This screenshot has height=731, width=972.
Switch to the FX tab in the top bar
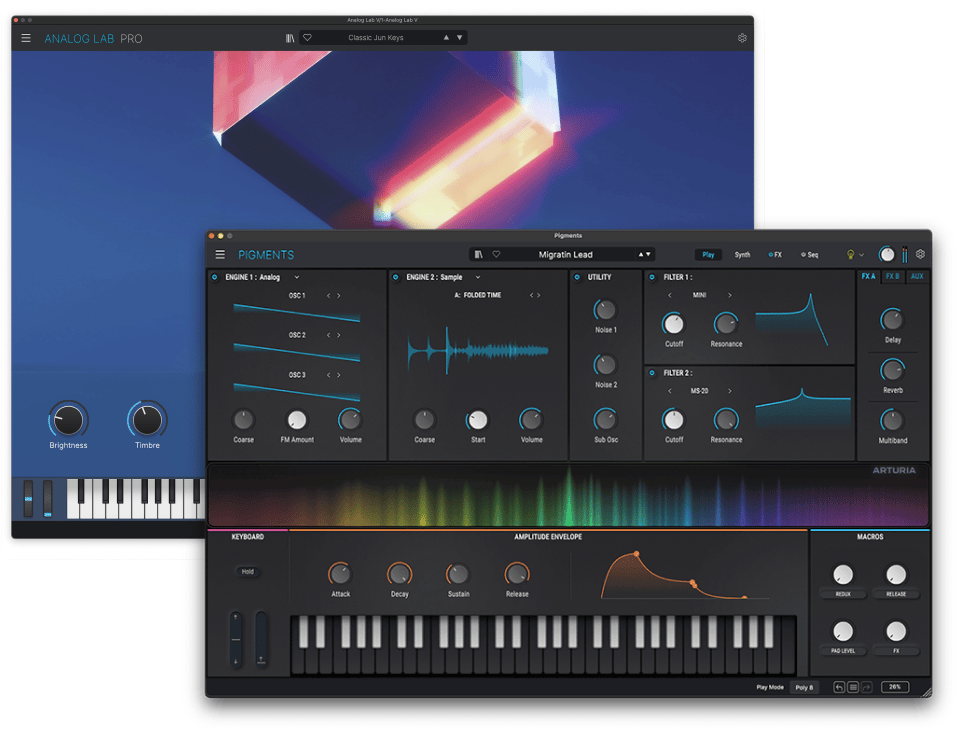775,255
